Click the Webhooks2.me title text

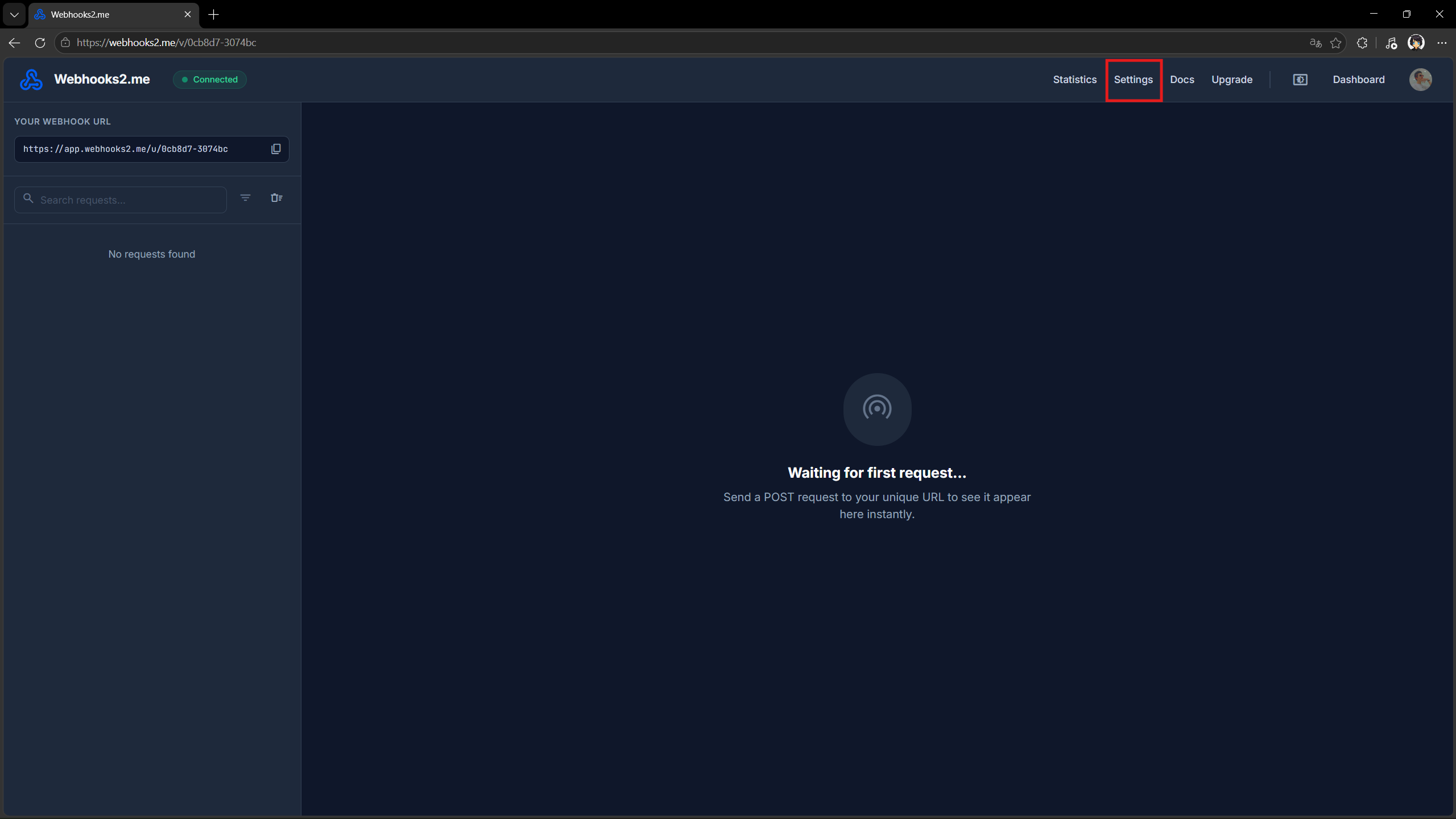pos(102,80)
